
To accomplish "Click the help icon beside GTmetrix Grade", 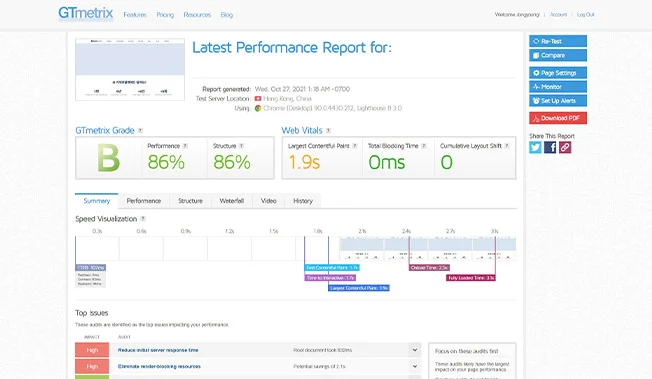I will point(140,131).
